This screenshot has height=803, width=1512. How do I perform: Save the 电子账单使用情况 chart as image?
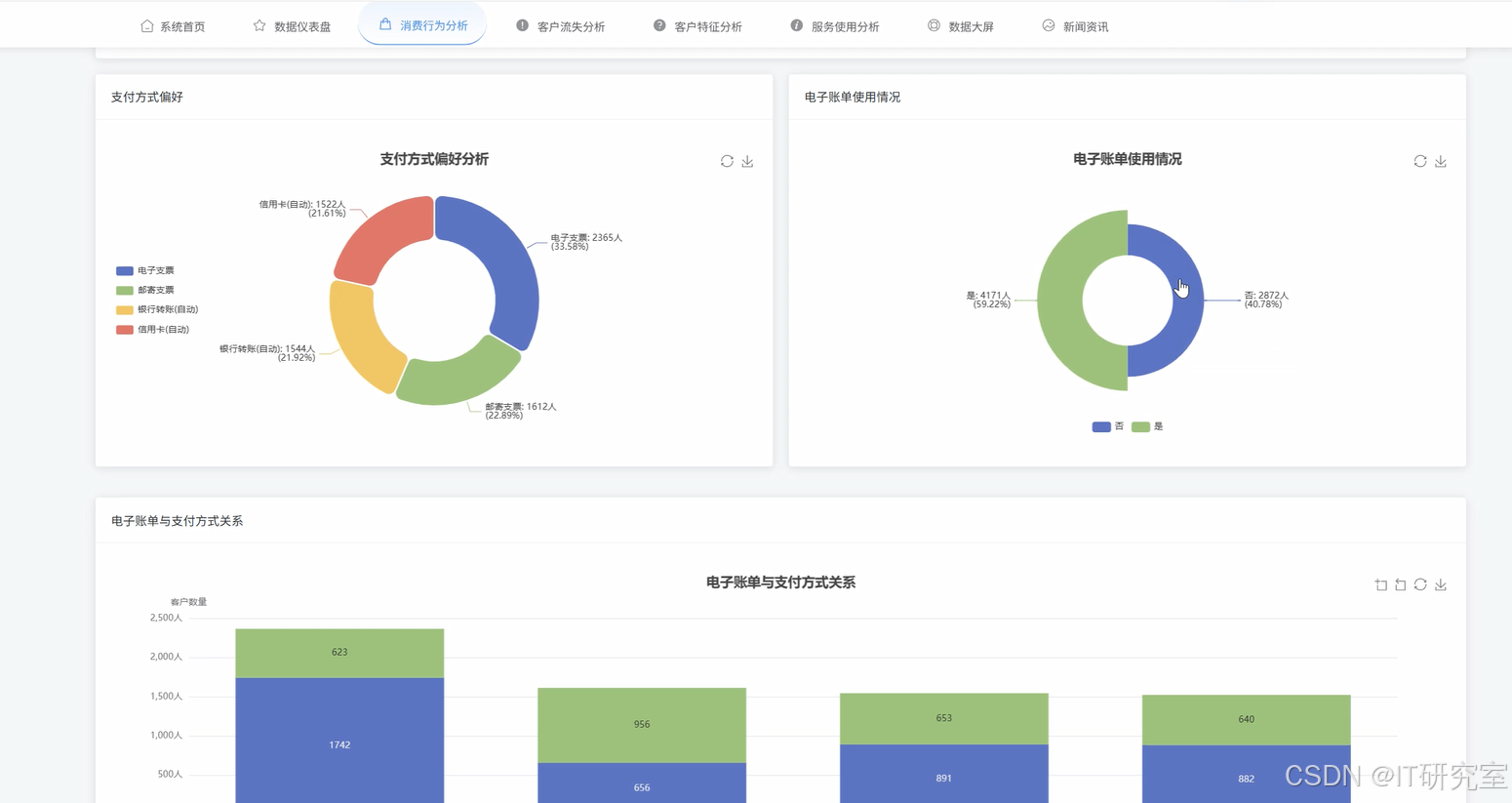pos(1441,161)
